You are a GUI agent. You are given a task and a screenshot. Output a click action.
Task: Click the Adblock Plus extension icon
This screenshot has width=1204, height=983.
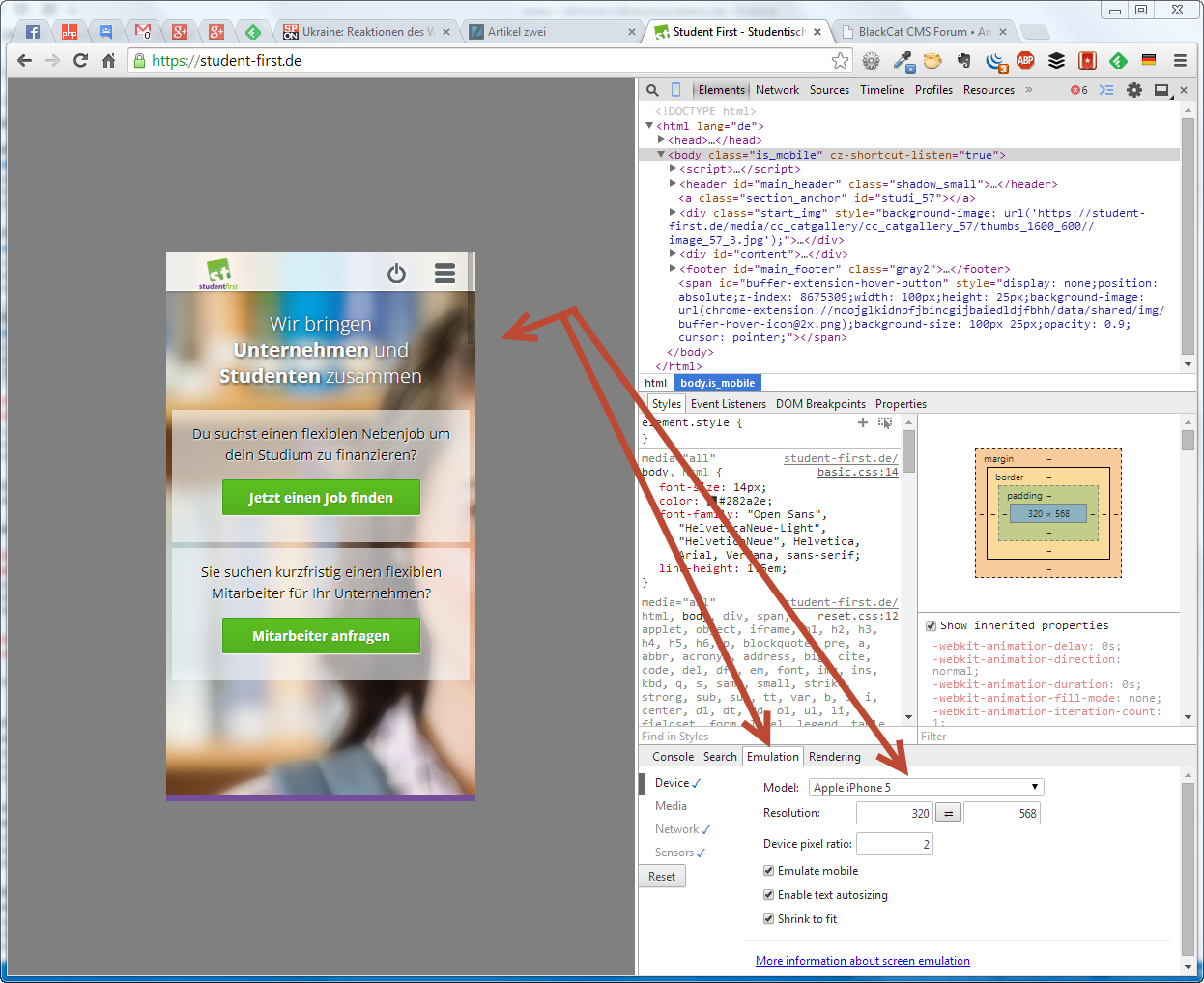(x=1025, y=60)
